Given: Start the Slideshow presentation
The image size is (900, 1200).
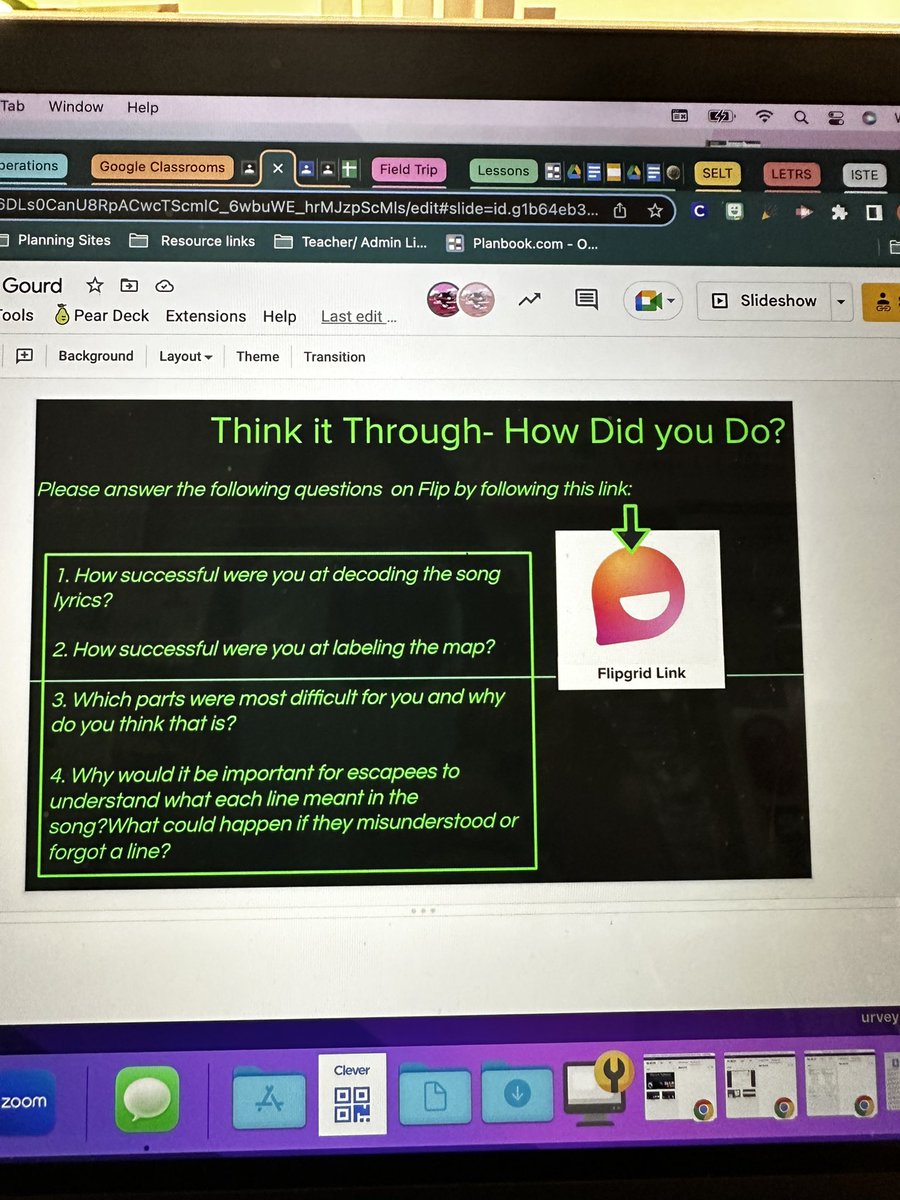Looking at the screenshot, I should tap(764, 300).
